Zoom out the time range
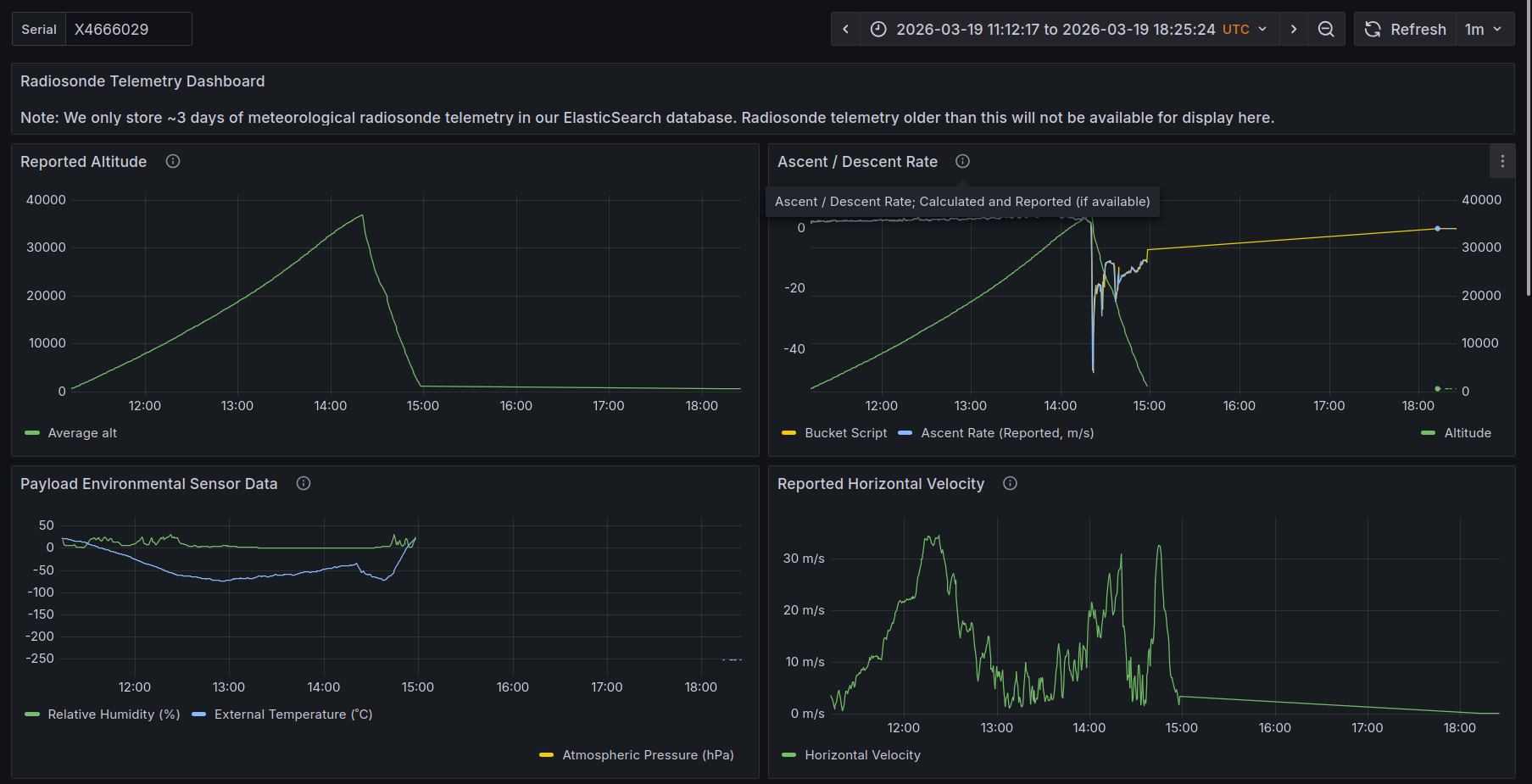 pyautogui.click(x=1326, y=29)
